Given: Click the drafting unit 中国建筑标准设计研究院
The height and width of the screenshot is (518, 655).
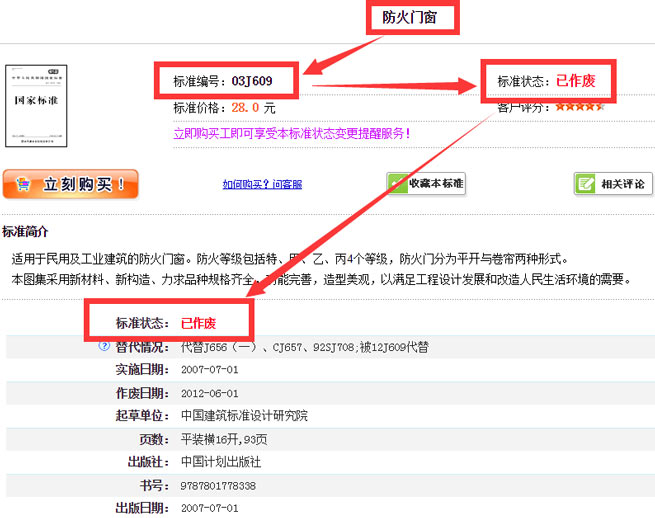Looking at the screenshot, I should tap(244, 415).
